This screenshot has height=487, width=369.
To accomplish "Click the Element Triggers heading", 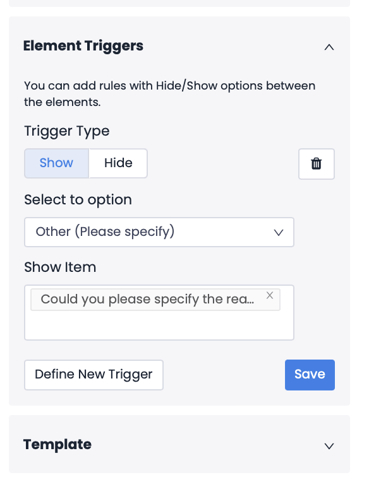I will click(x=83, y=46).
